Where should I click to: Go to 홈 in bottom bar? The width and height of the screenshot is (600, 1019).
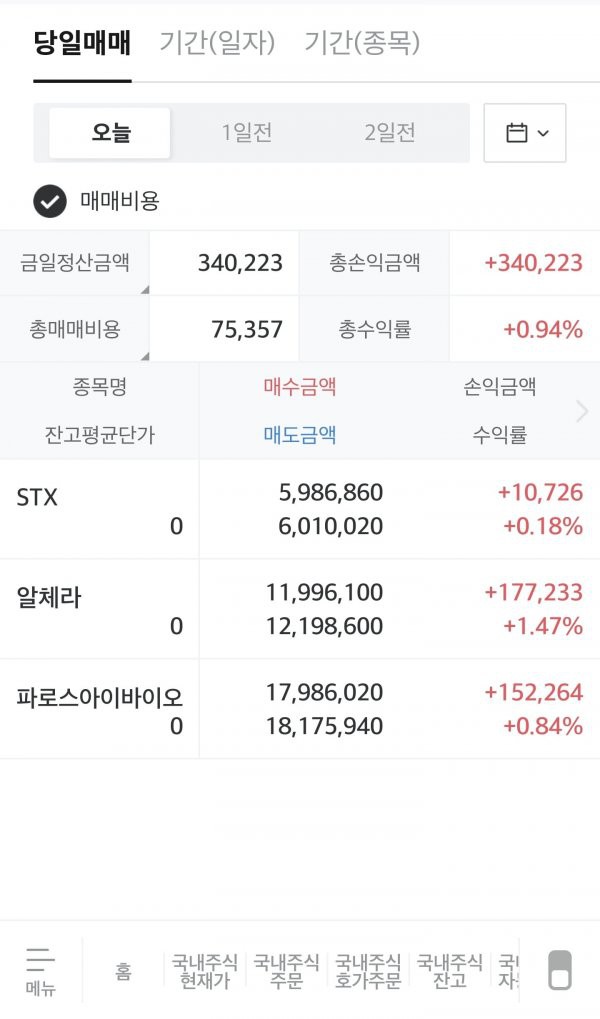coord(123,972)
